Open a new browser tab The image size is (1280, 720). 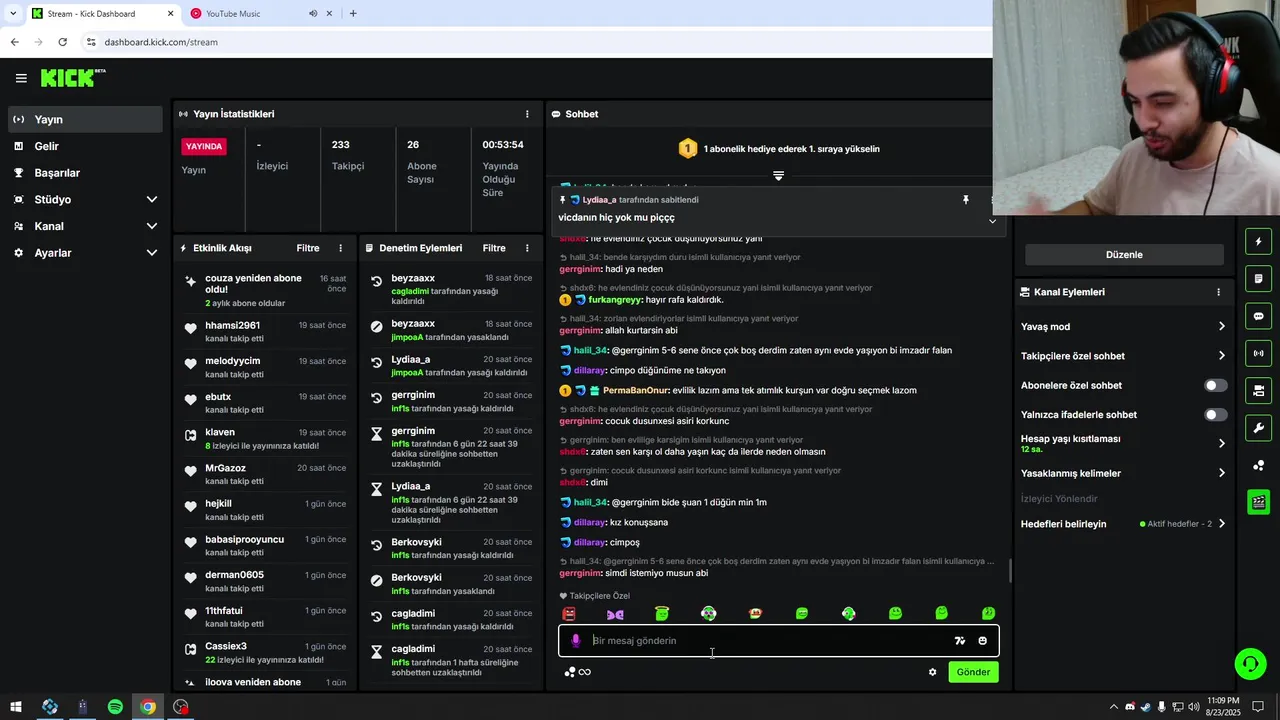click(353, 13)
